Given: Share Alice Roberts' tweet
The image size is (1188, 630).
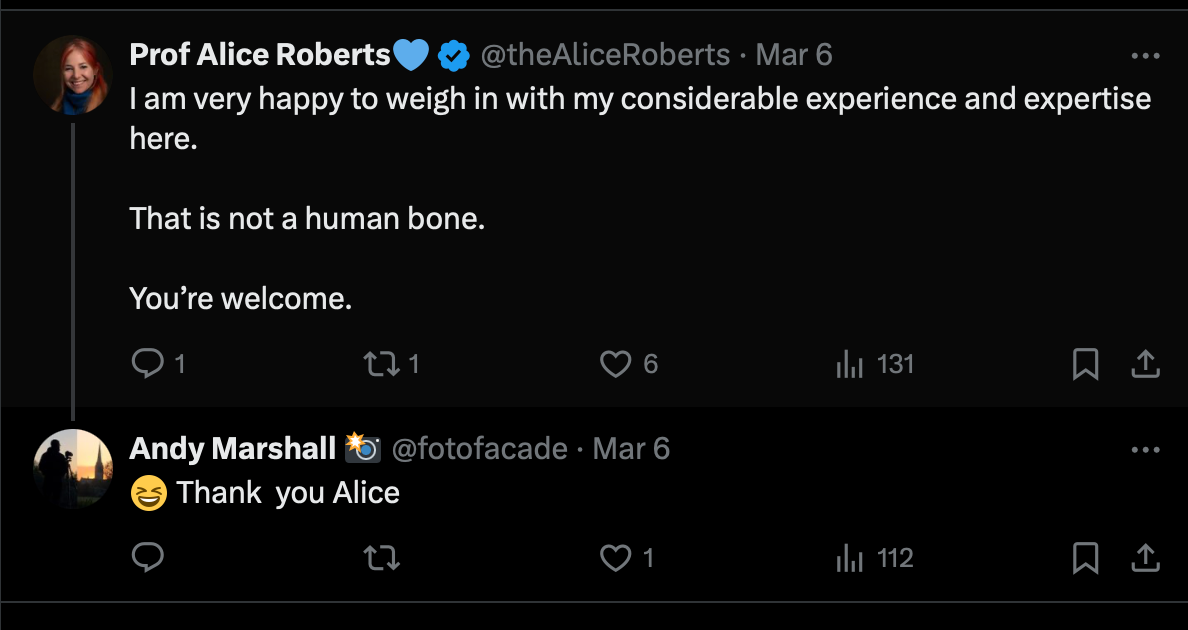Looking at the screenshot, I should click(x=1144, y=365).
